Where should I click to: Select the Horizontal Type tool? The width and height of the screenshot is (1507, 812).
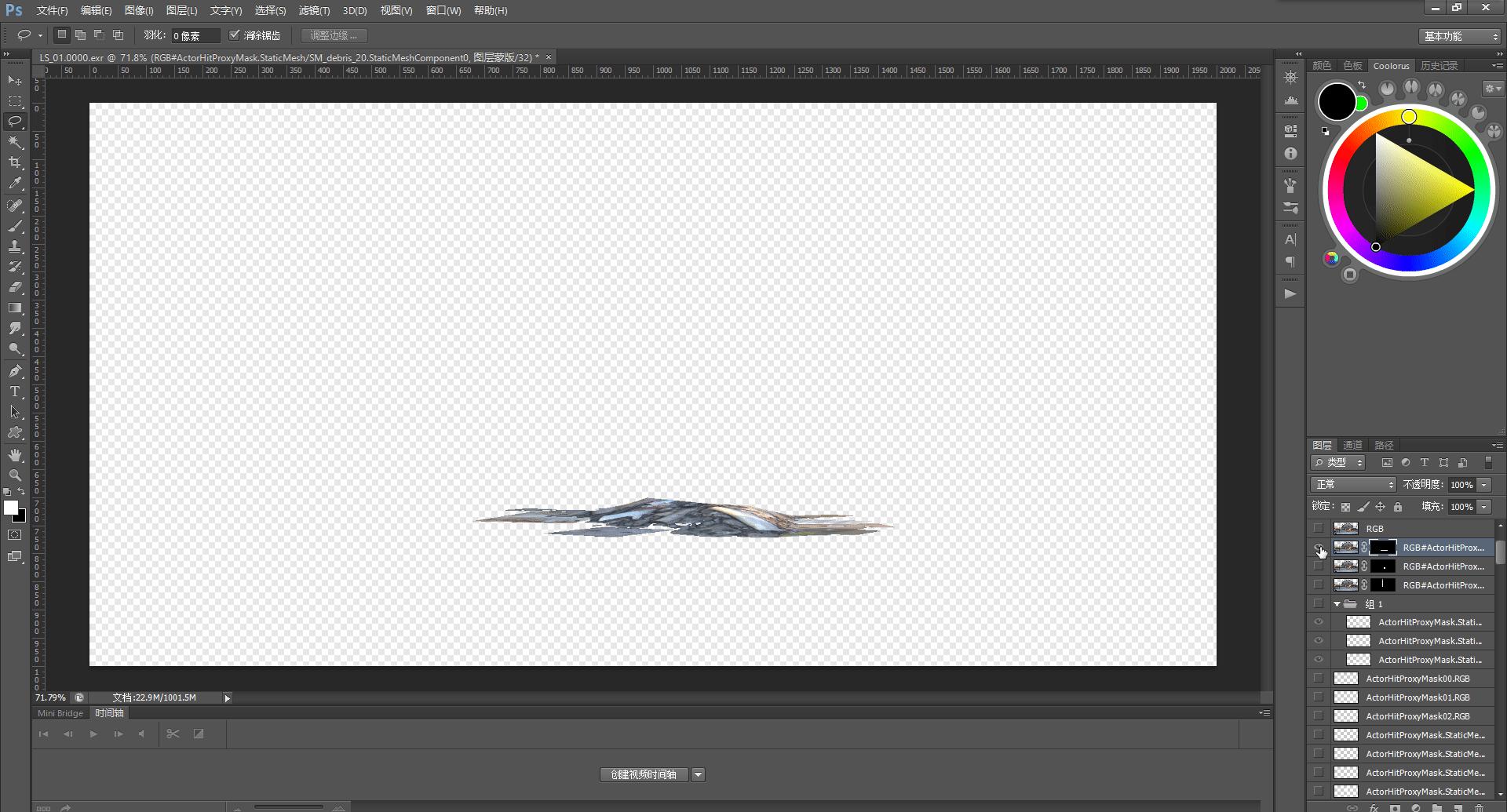point(15,391)
